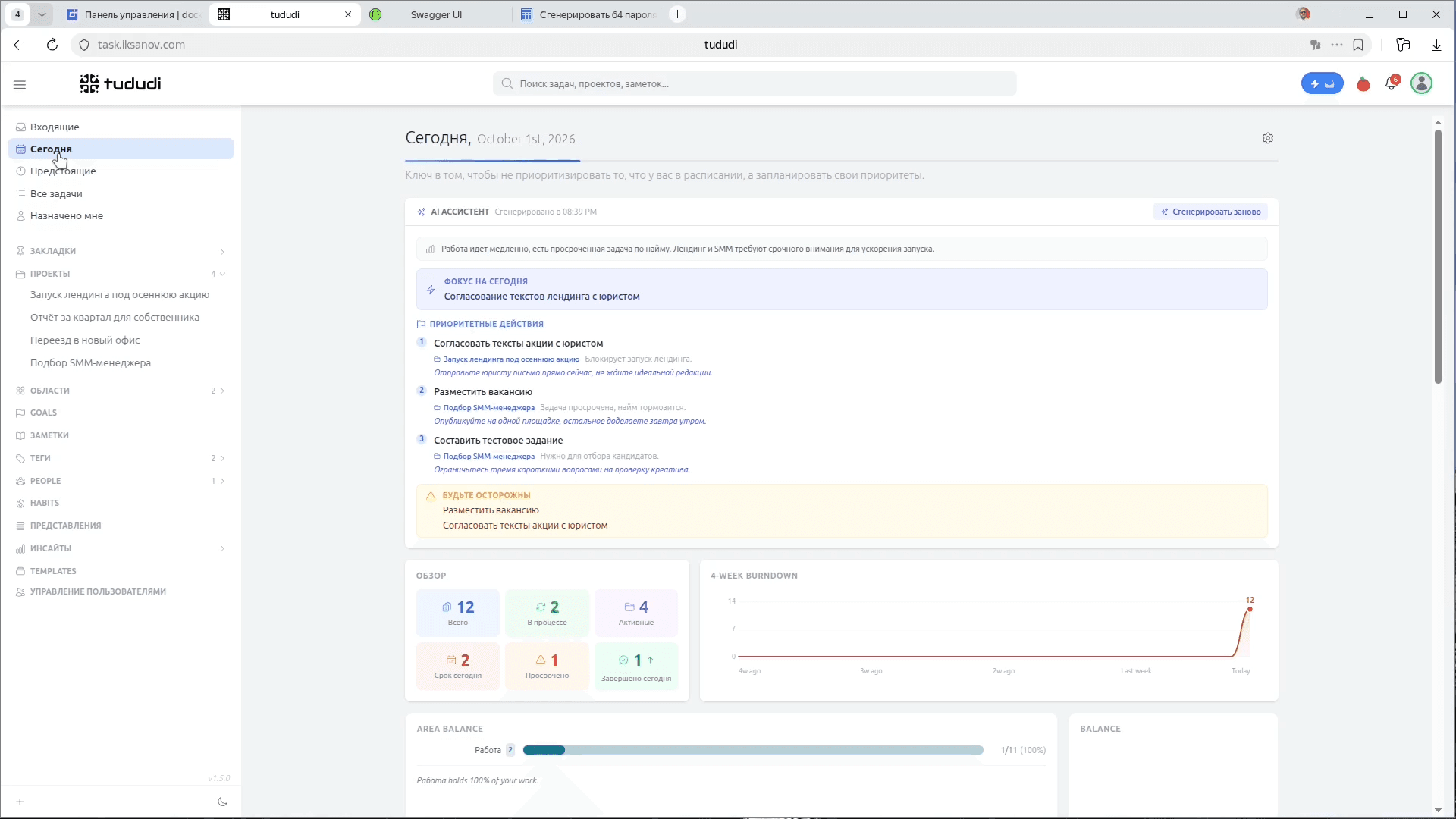Click Сгенерировать заново button
The height and width of the screenshot is (819, 1456).
pyautogui.click(x=1210, y=212)
